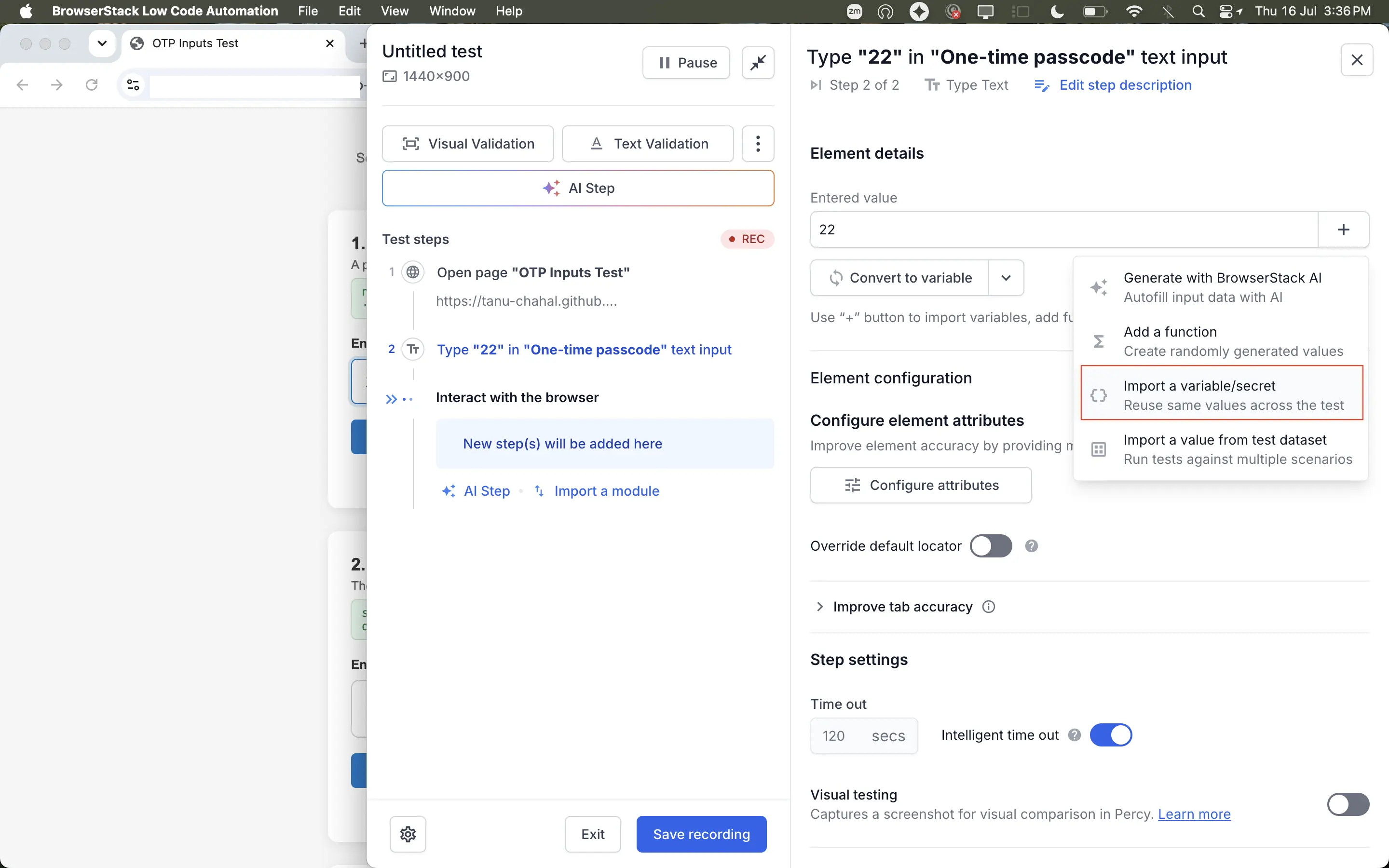Pause the recording
This screenshot has height=868, width=1389.
686,63
